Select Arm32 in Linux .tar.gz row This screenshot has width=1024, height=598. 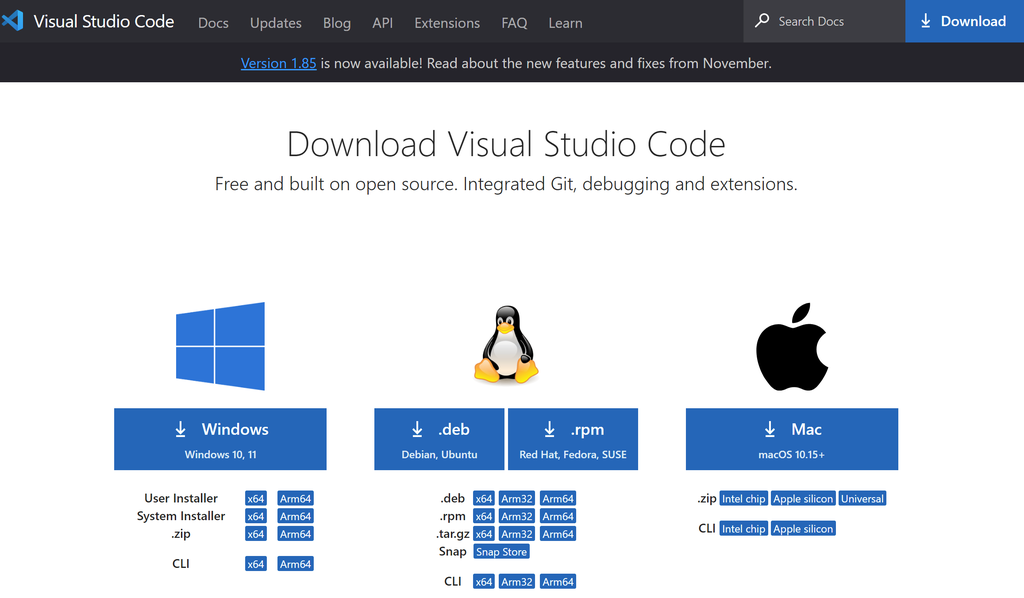click(x=517, y=534)
